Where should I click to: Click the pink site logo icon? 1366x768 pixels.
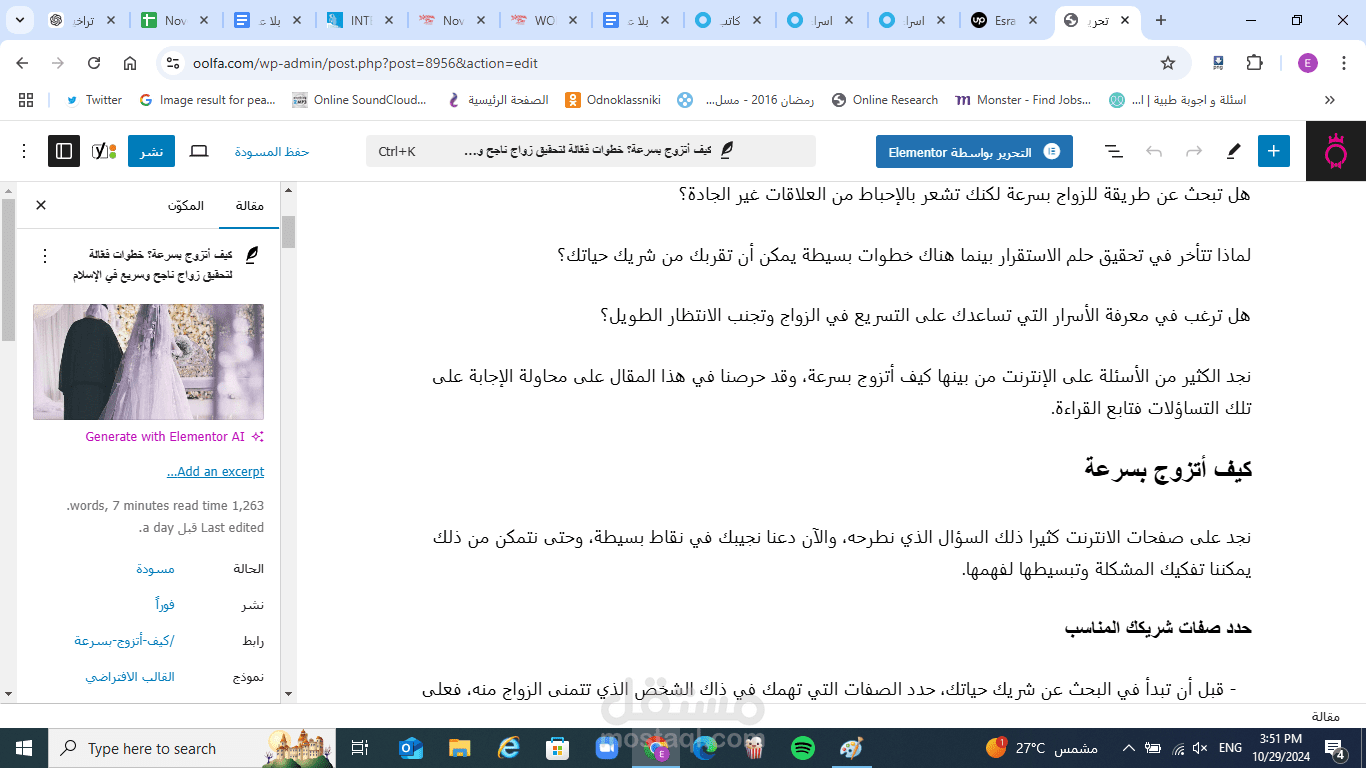coord(1336,151)
